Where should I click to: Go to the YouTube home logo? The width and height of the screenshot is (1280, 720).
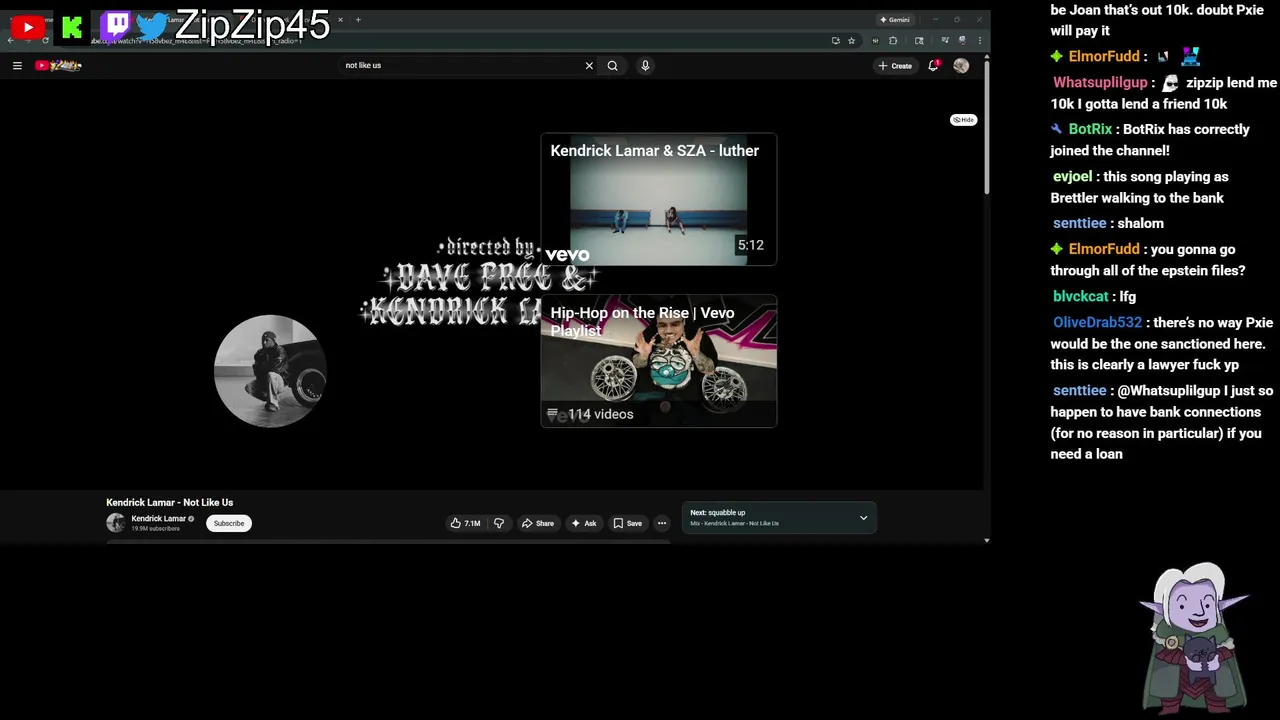58,65
